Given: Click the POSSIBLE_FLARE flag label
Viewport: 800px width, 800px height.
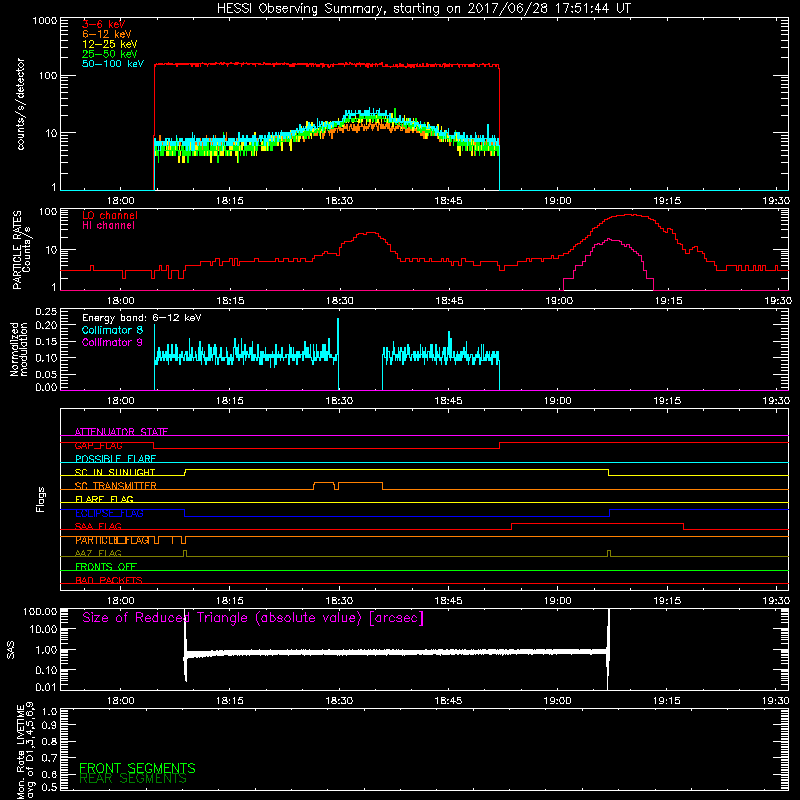Looking at the screenshot, I should click(x=115, y=459).
